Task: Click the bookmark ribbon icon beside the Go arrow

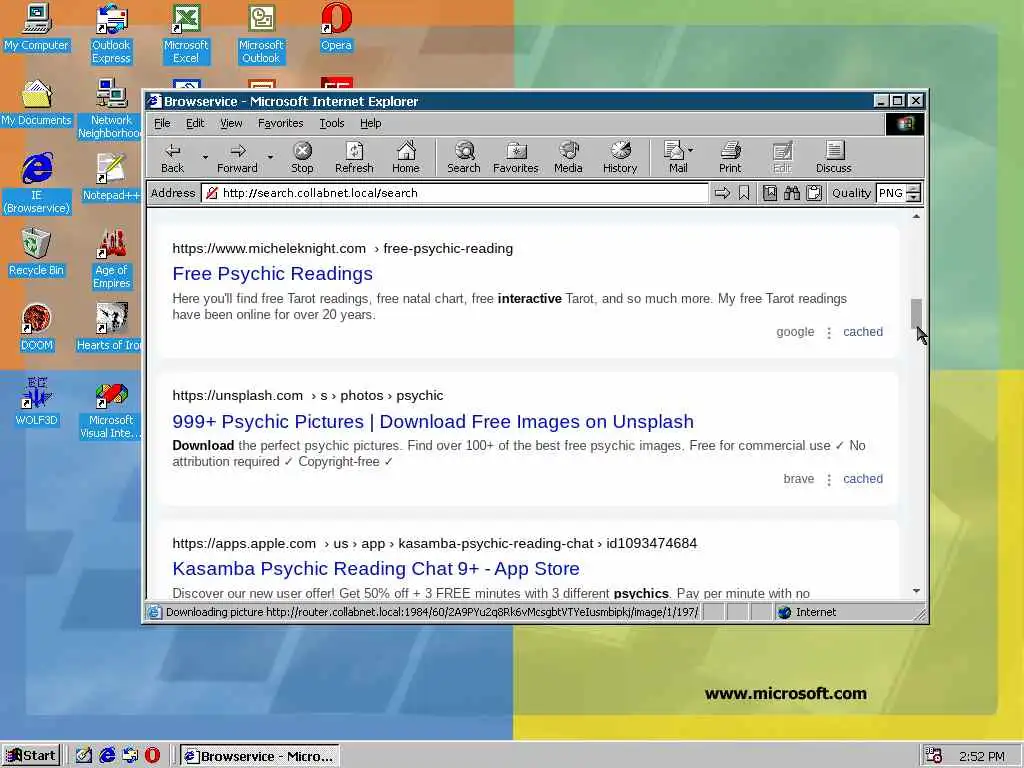Action: click(x=744, y=193)
